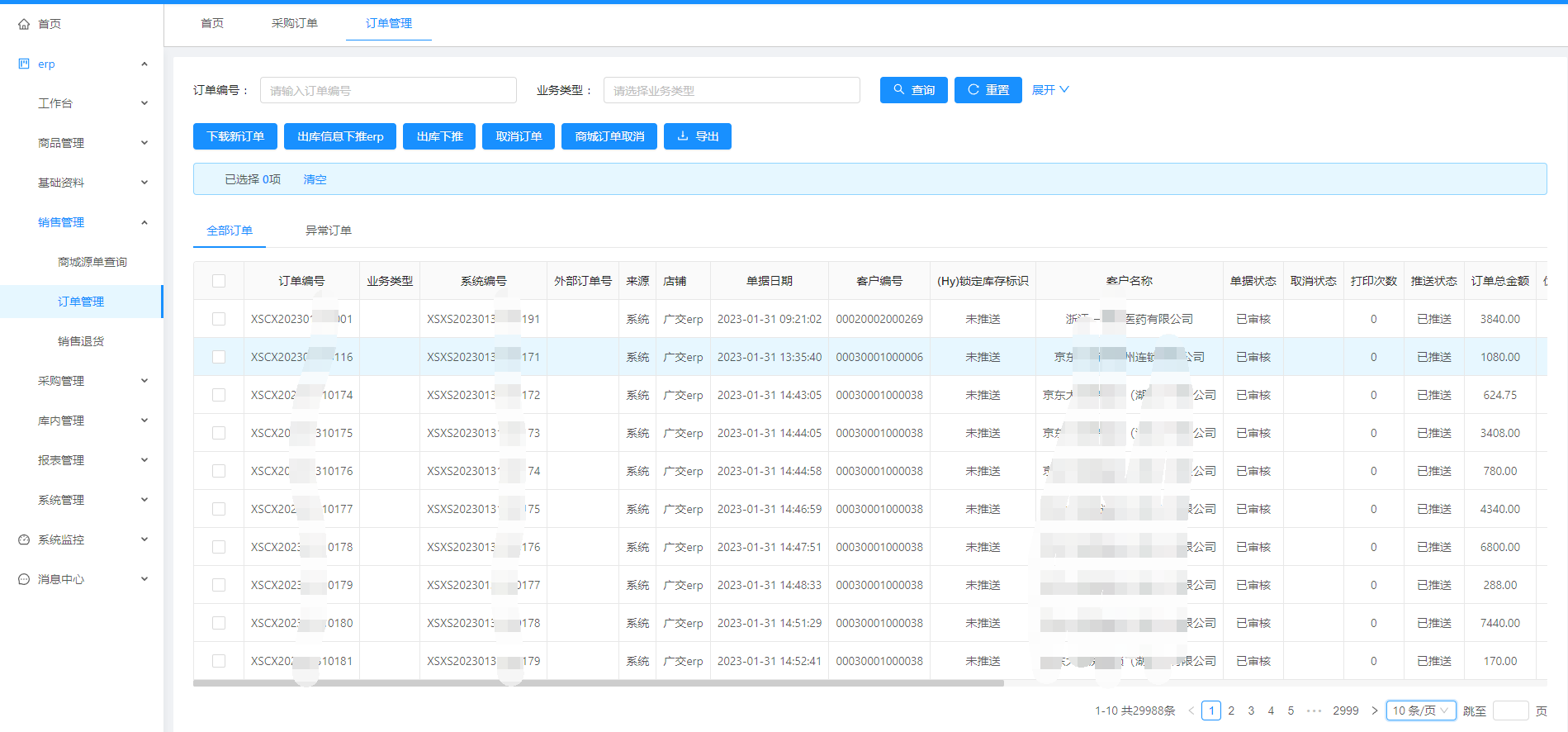This screenshot has height=732, width=1568.
Task: Check row with date 2023-01-31 14:46:59
Action: point(219,509)
